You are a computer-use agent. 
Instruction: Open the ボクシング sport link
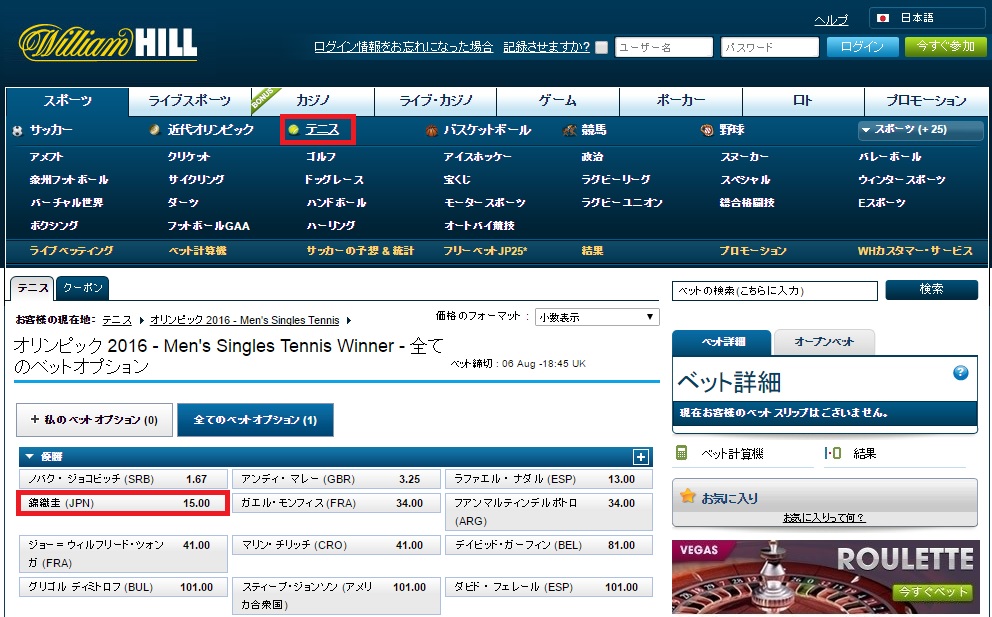54,226
